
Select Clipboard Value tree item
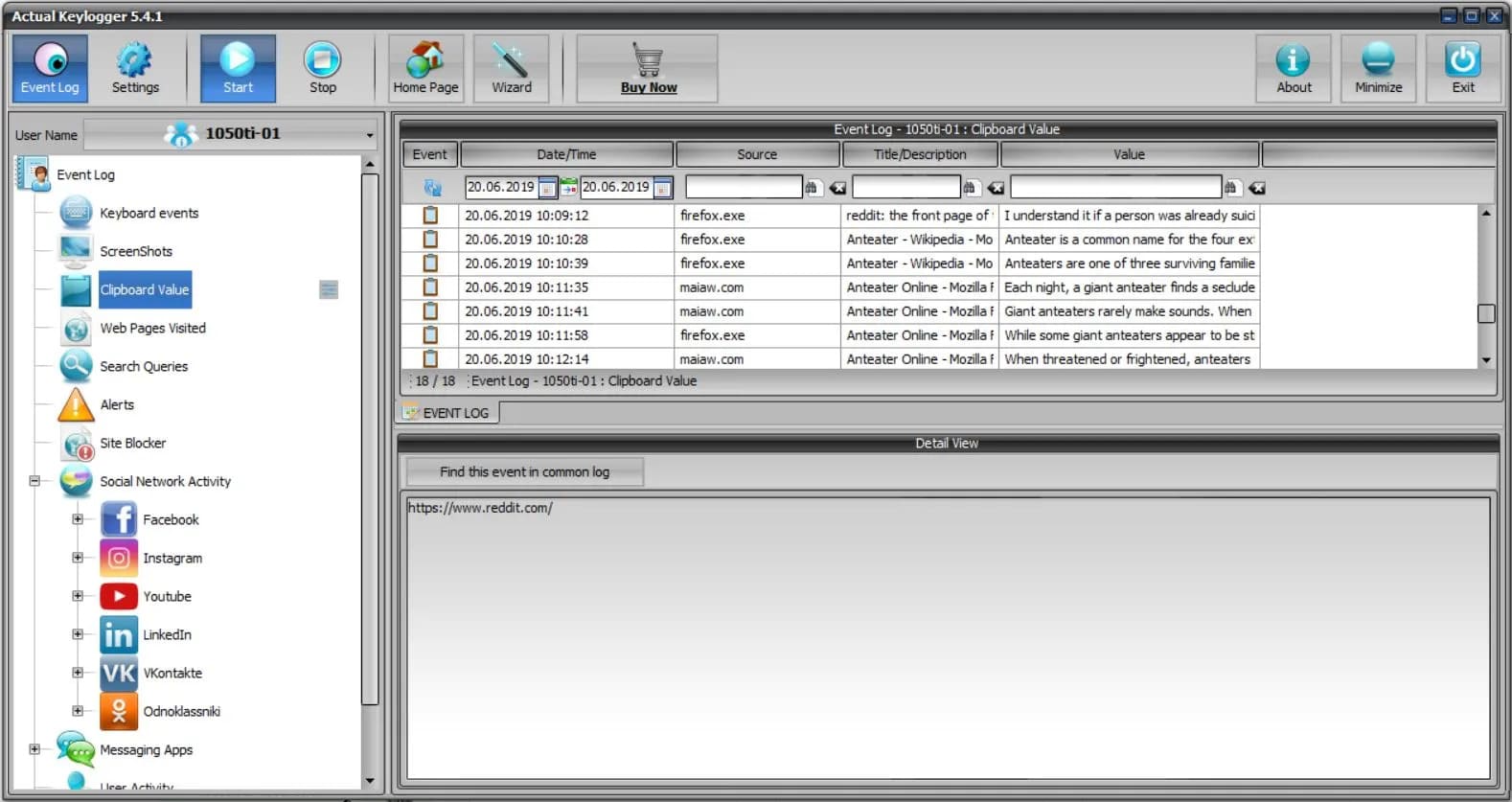coord(145,289)
